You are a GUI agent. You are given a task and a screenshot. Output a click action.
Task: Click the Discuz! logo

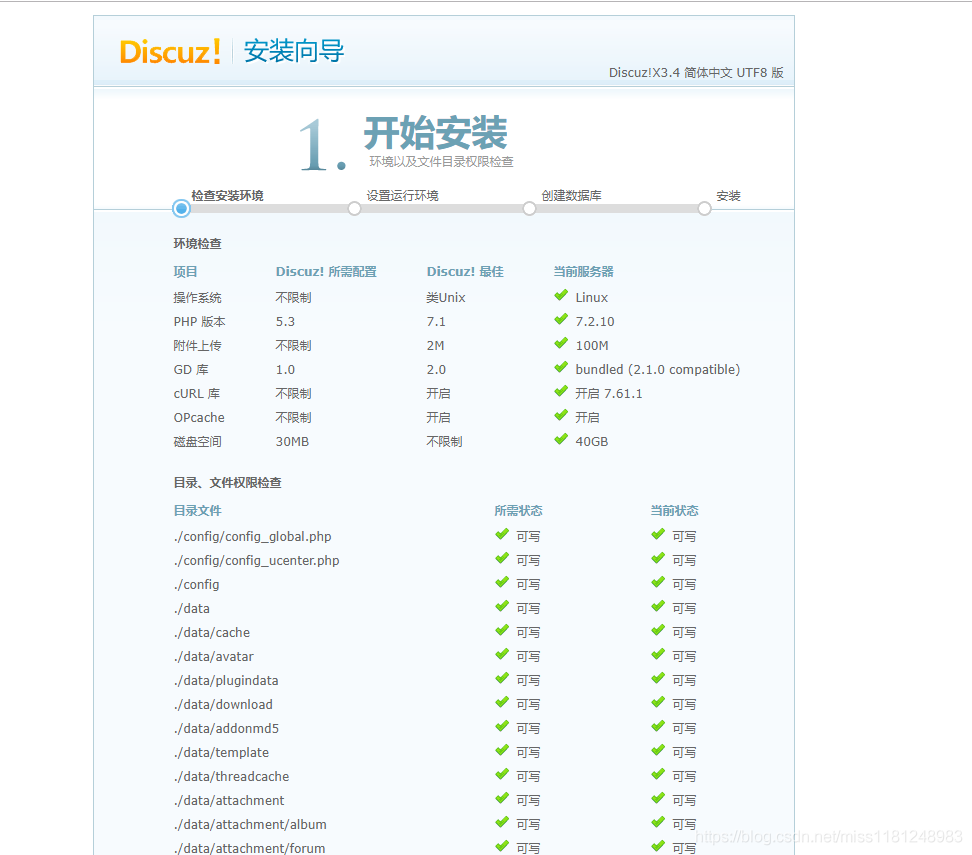point(170,51)
